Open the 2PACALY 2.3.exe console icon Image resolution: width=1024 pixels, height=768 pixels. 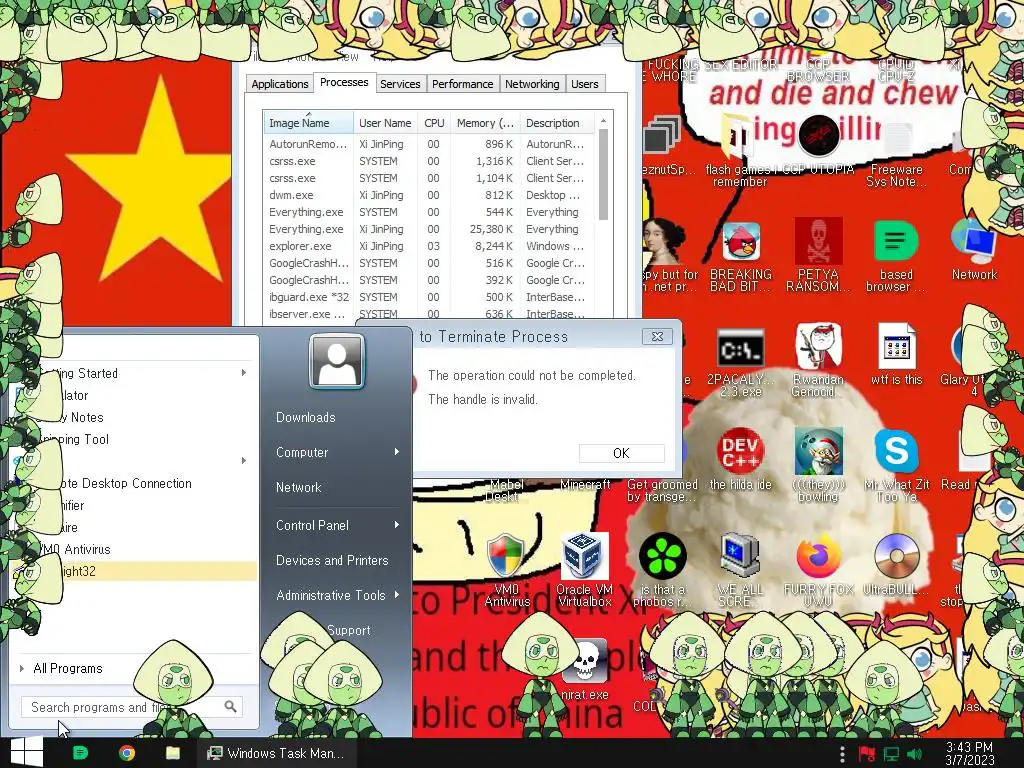coord(741,349)
